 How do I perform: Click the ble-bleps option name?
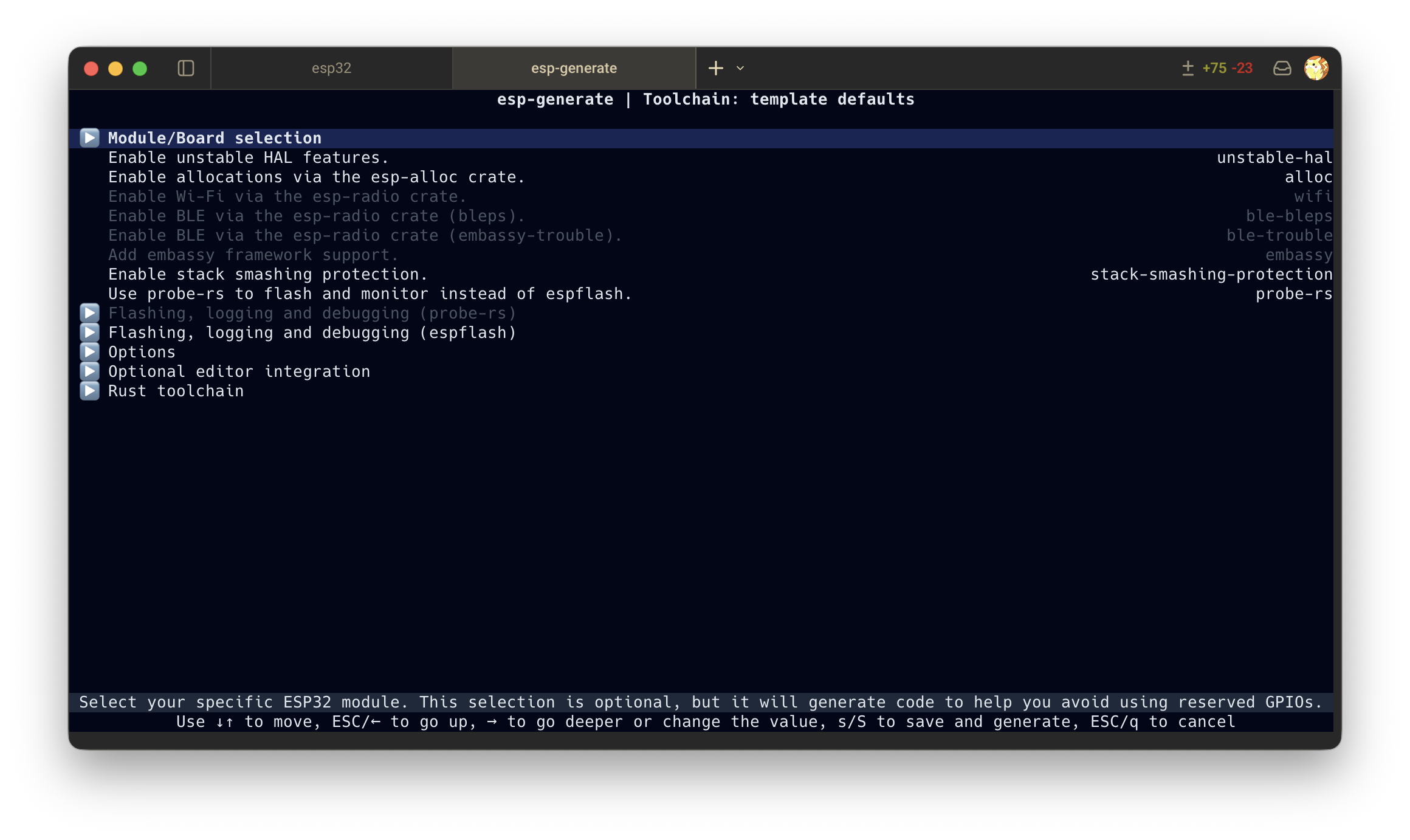(1289, 216)
